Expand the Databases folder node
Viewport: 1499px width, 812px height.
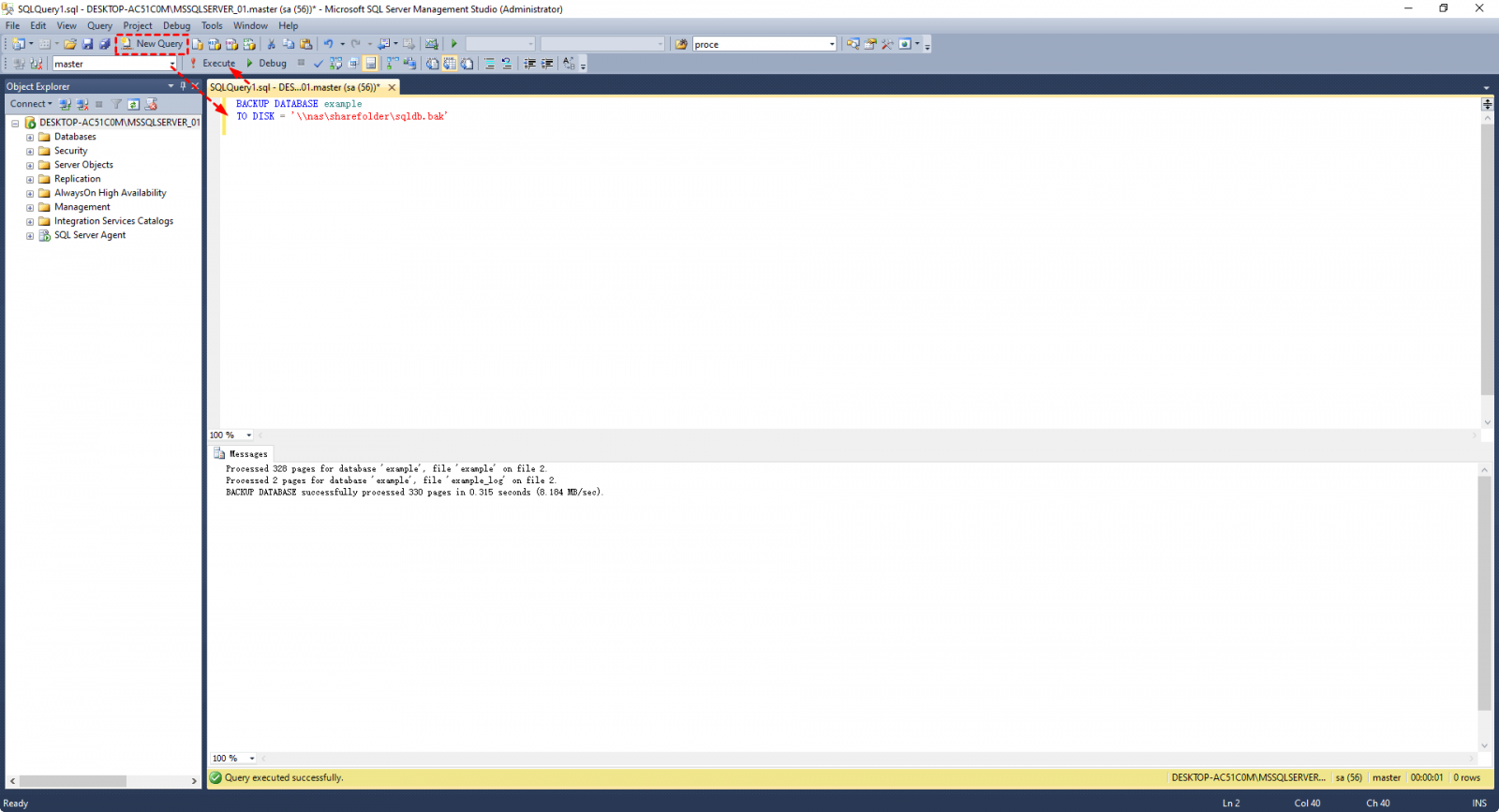[30, 137]
